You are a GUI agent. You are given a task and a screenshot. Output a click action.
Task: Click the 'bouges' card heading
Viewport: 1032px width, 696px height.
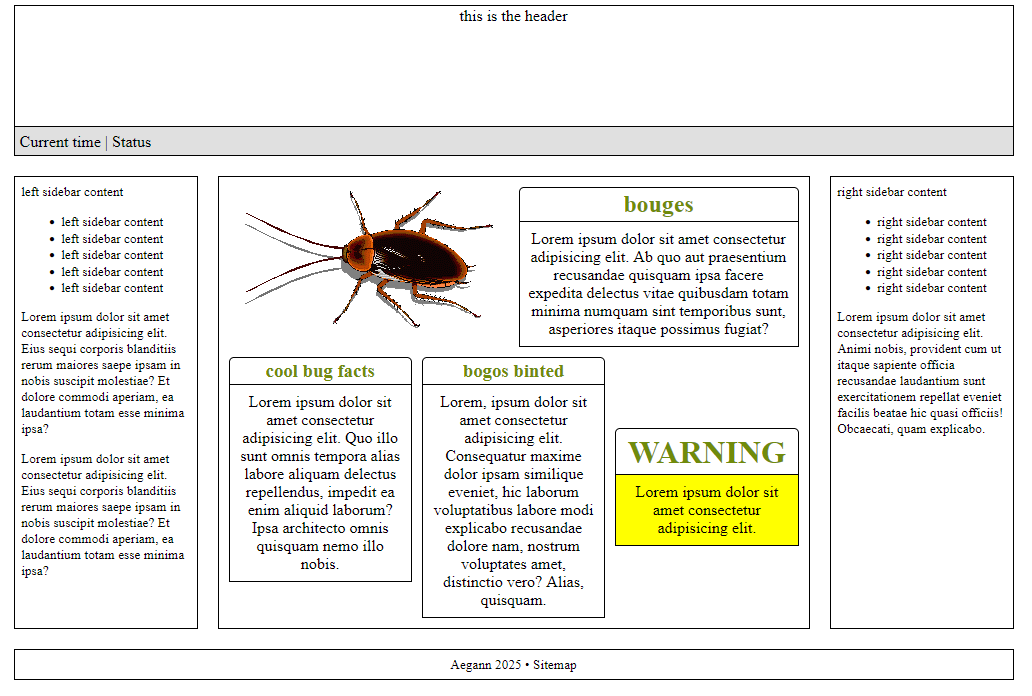pos(659,205)
